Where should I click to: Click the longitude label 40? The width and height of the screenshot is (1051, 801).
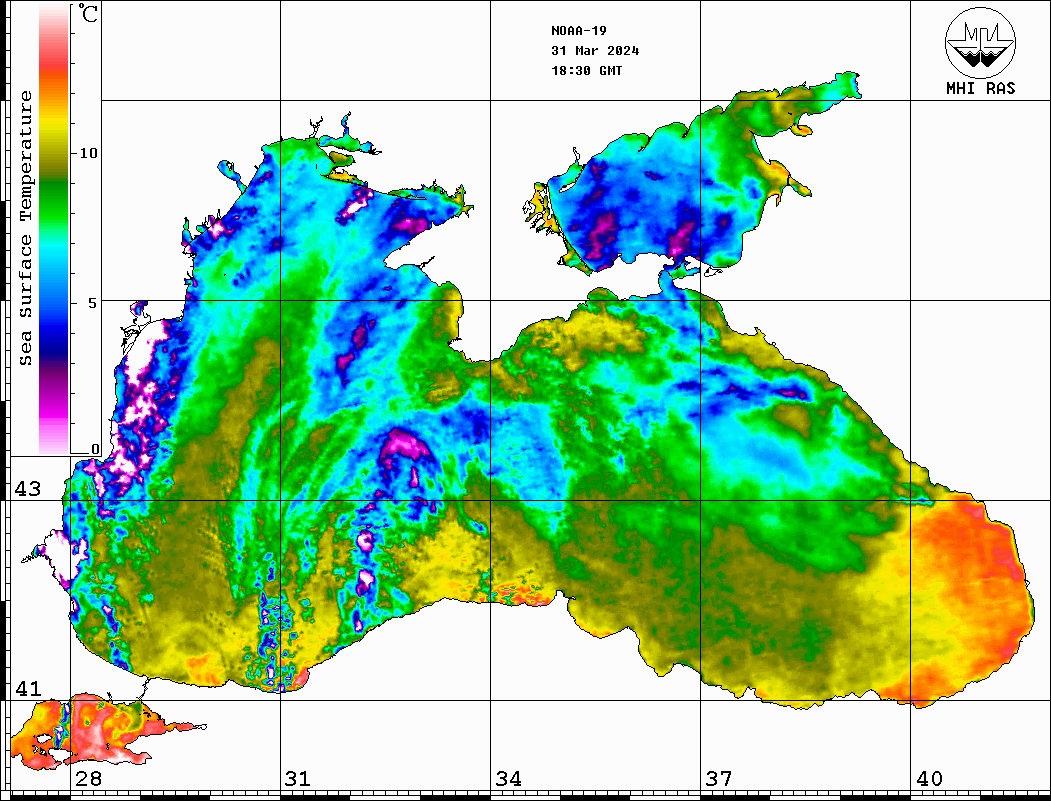coord(929,779)
